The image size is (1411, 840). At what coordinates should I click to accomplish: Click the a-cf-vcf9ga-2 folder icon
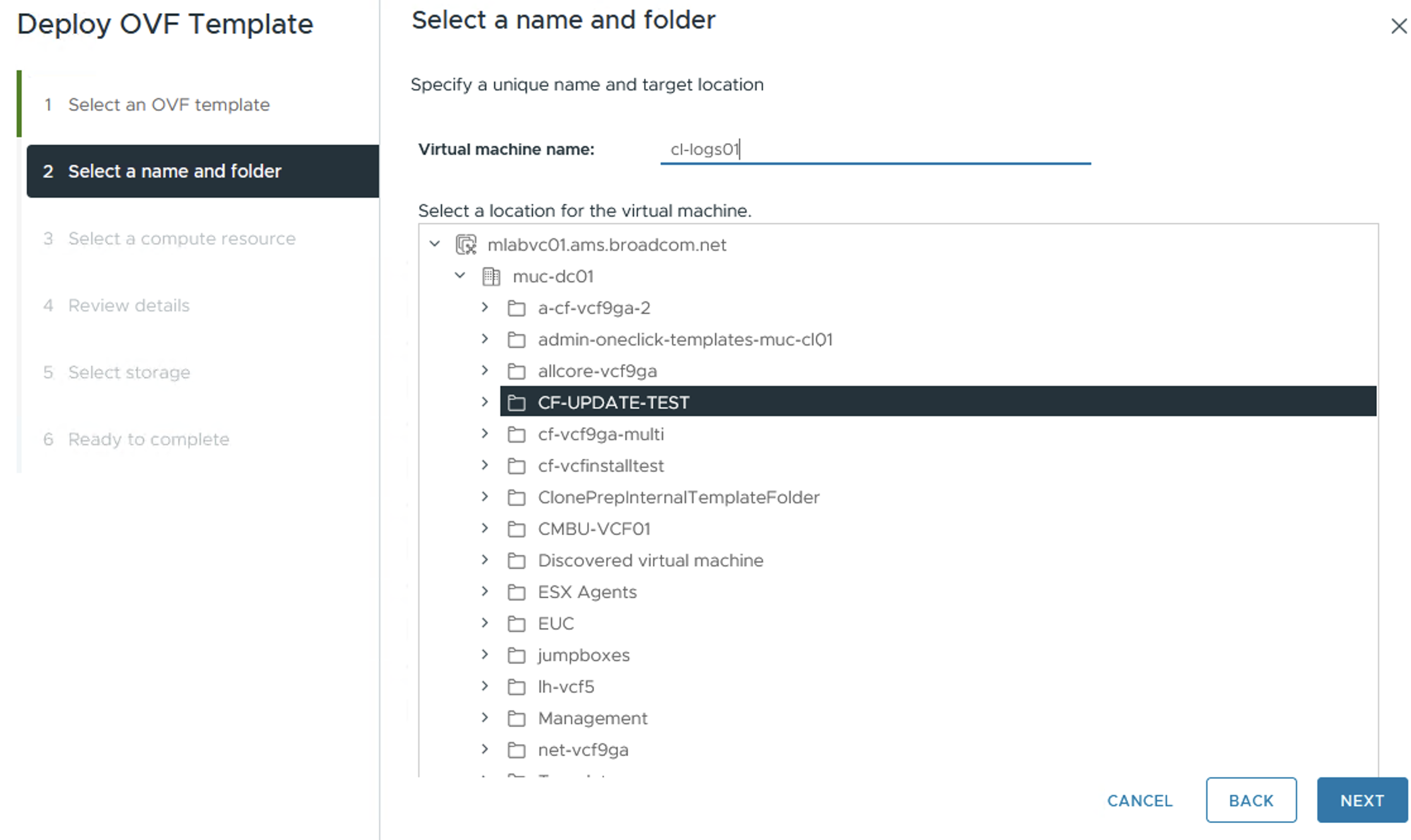[516, 308]
